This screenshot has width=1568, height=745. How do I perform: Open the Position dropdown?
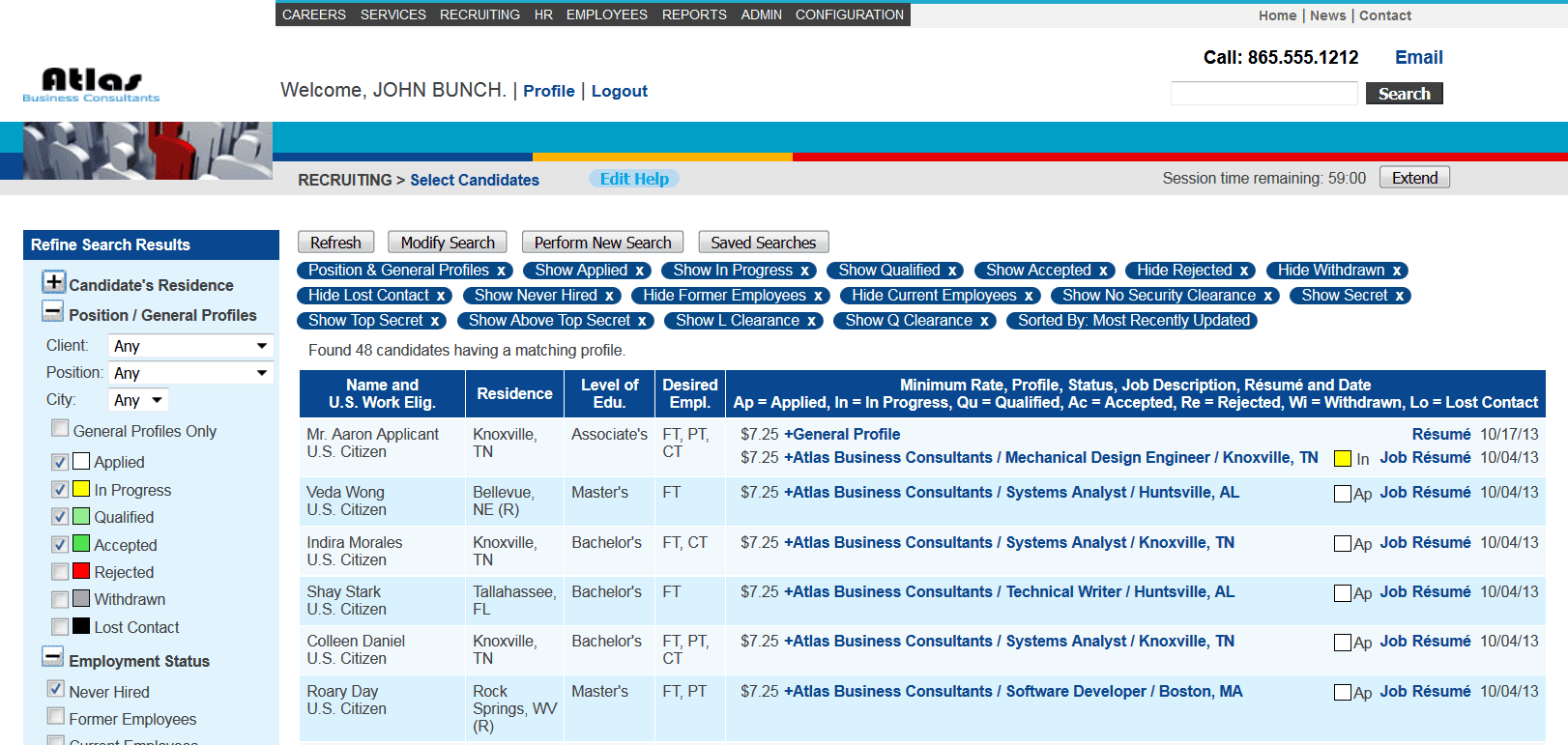pos(192,373)
